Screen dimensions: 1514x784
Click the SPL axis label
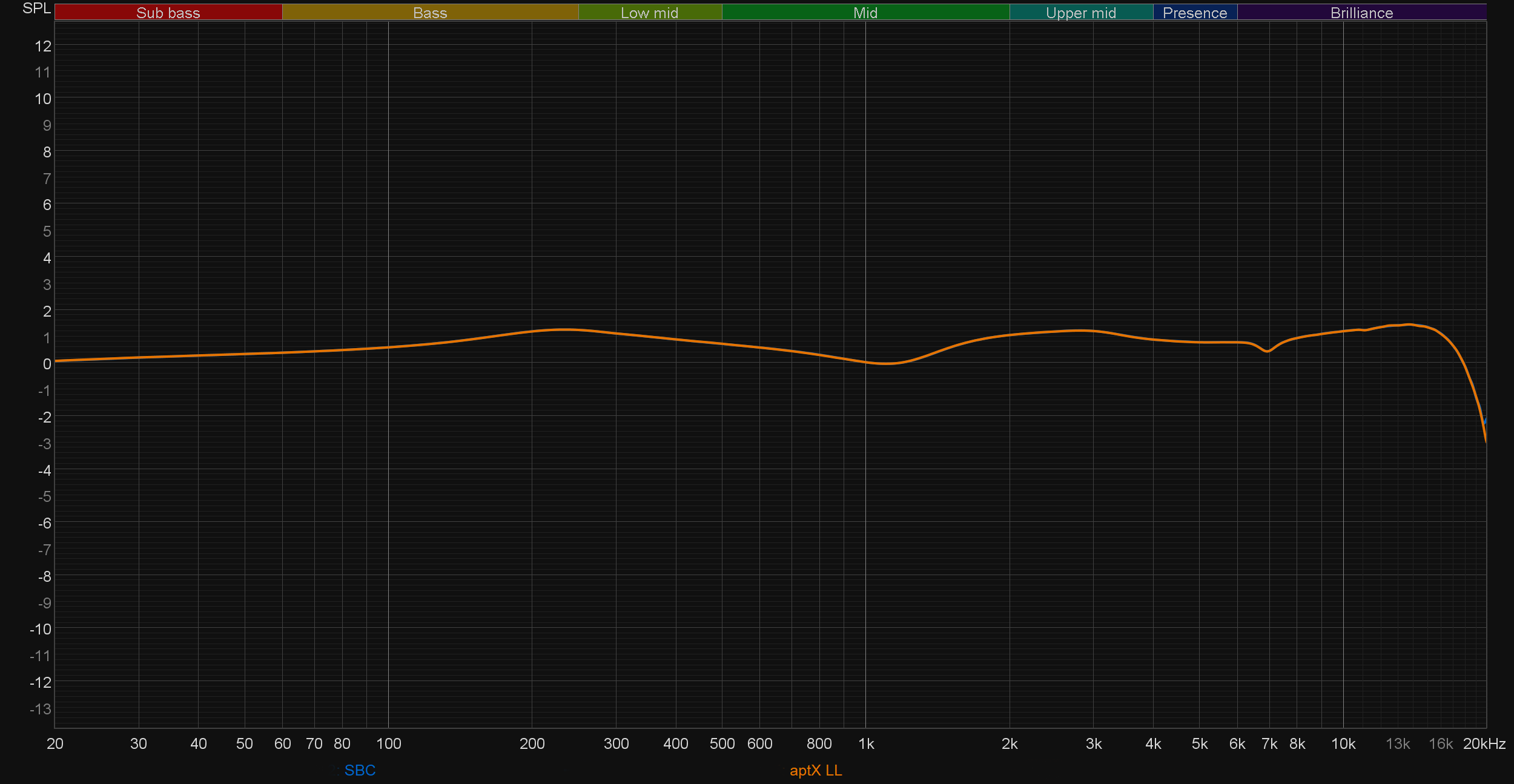click(36, 8)
